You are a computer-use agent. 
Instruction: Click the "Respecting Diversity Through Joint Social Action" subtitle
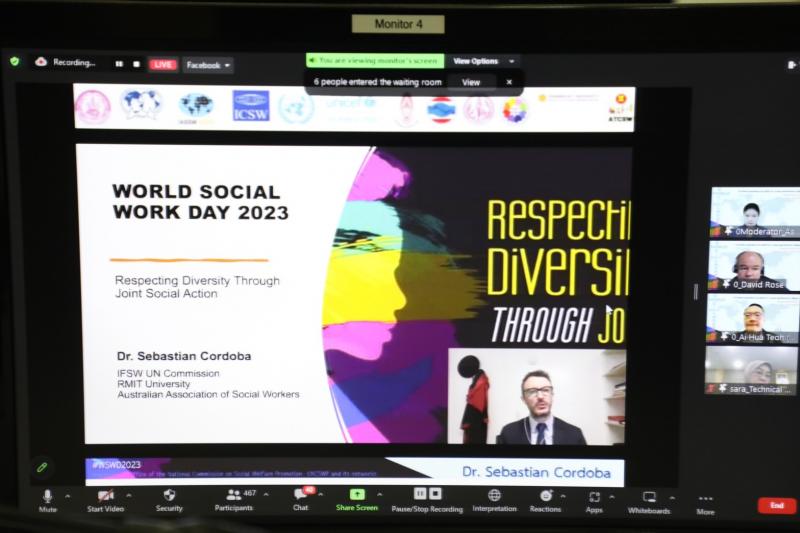(197, 287)
